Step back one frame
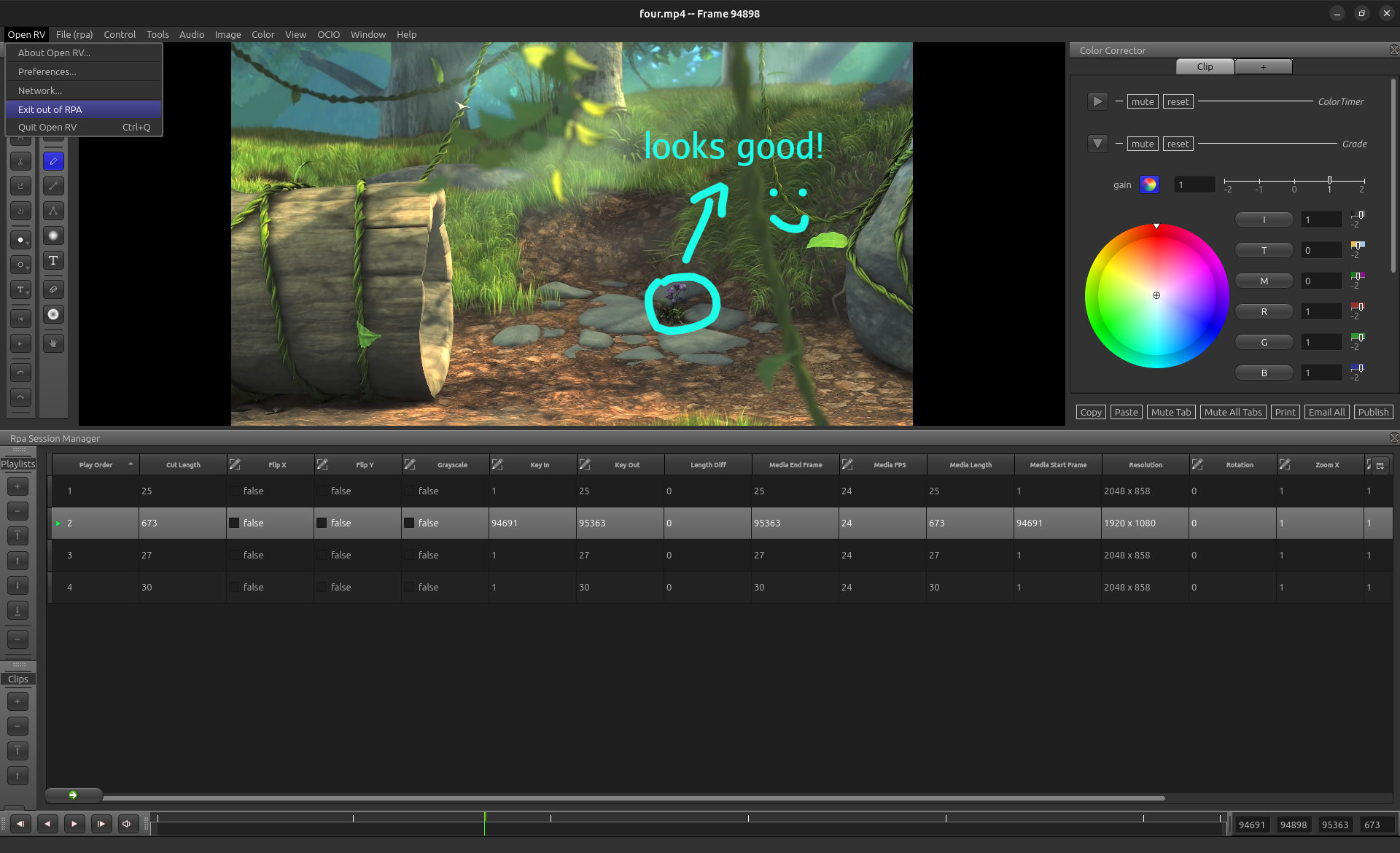Screen dimensions: 1400x853 pyautogui.click(x=20, y=824)
